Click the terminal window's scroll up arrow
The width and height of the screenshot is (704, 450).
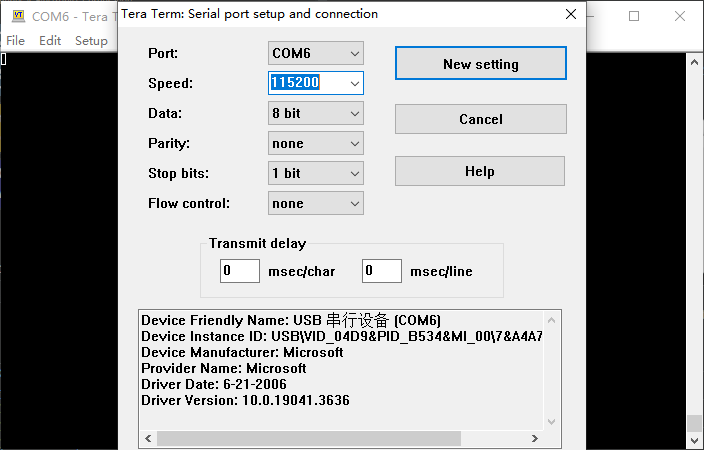click(694, 61)
